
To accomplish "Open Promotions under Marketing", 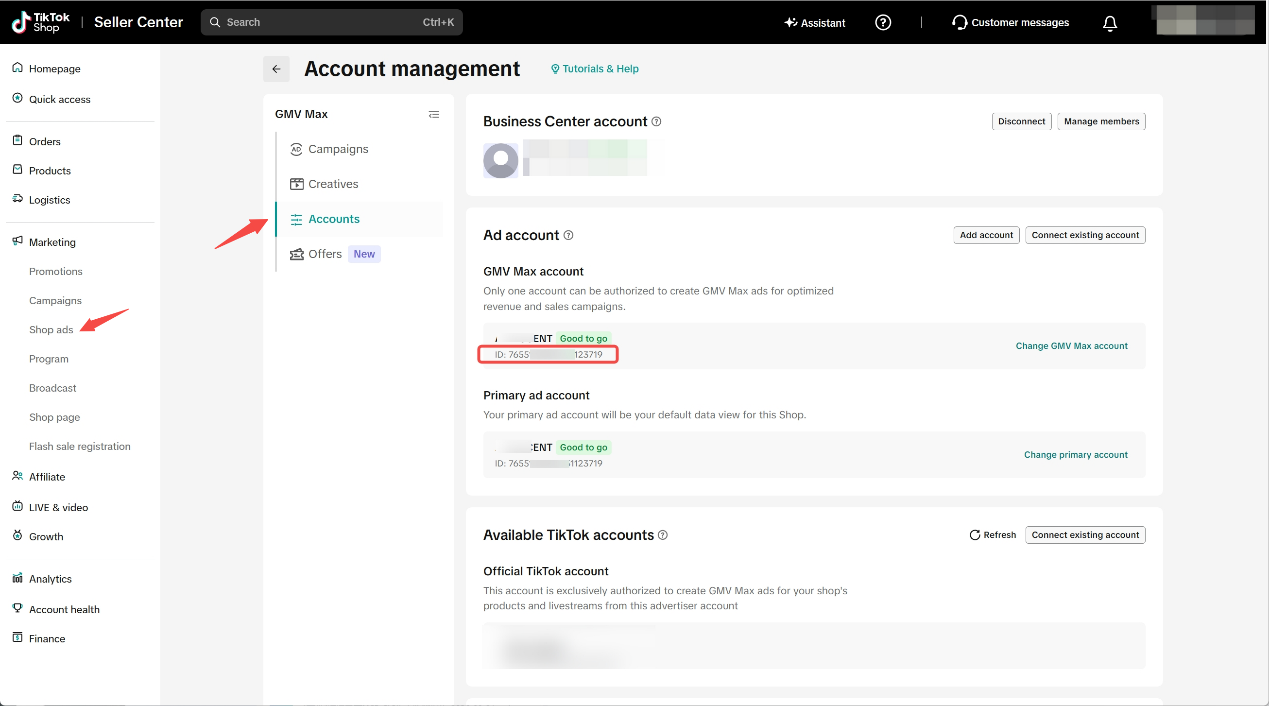I will tap(56, 271).
